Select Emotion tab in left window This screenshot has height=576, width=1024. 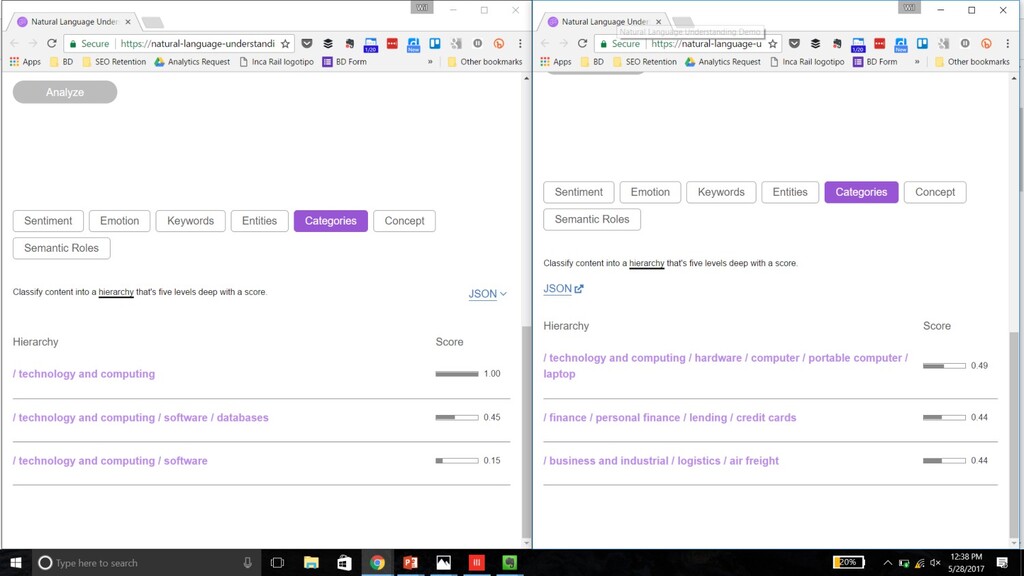point(120,221)
